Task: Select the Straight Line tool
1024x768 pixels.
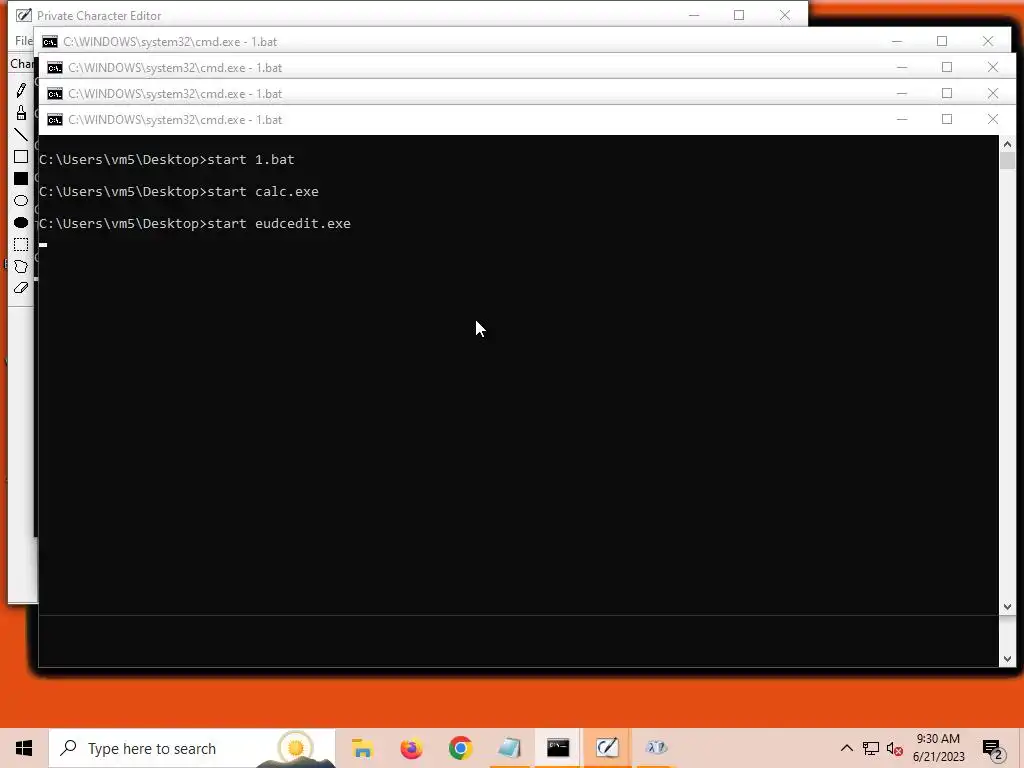Action: pos(21,135)
